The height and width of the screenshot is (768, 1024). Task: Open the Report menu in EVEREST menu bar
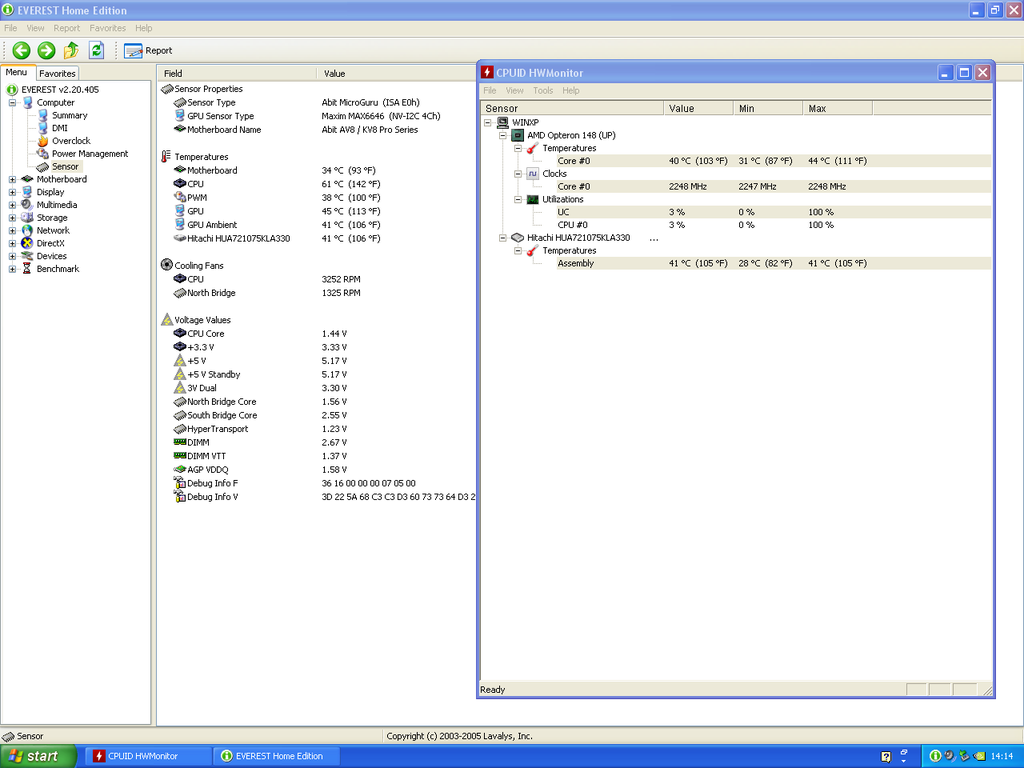(67, 28)
